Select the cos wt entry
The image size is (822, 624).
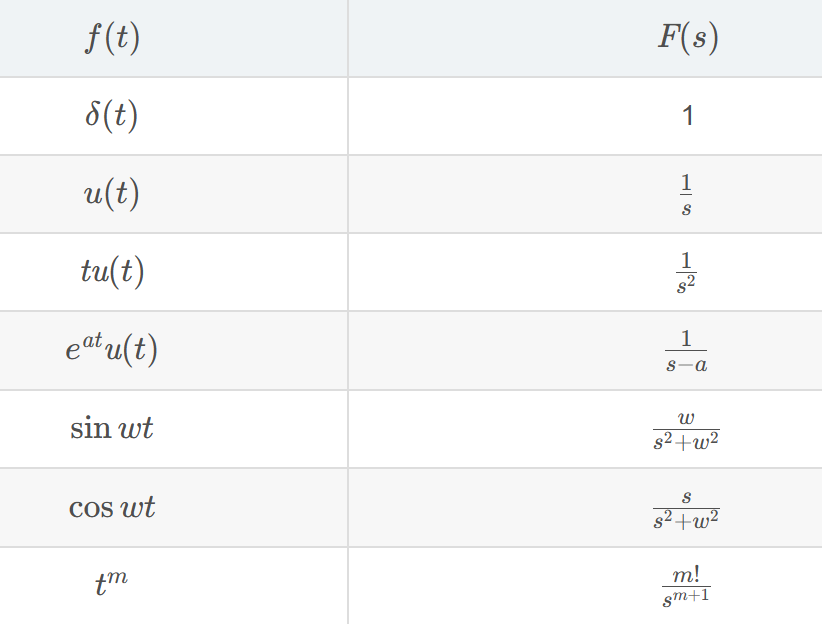pos(112,507)
